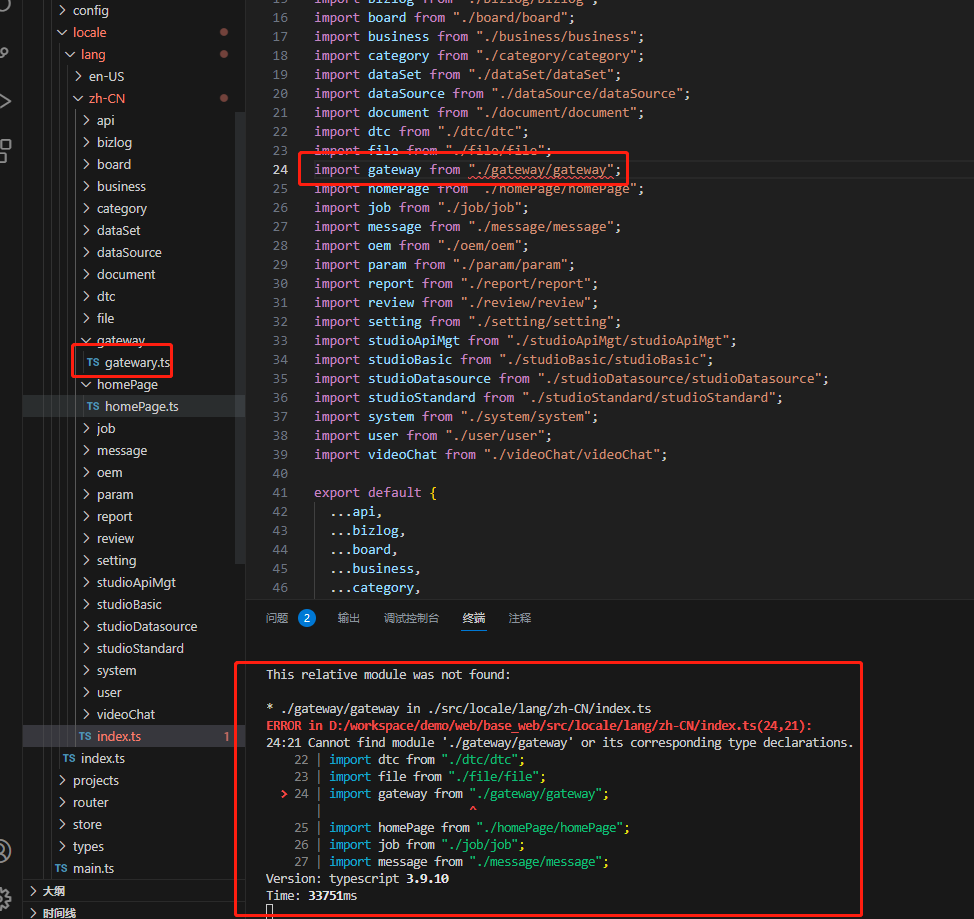The width and height of the screenshot is (974, 919).
Task: Expand the param folder
Action: [115, 495]
